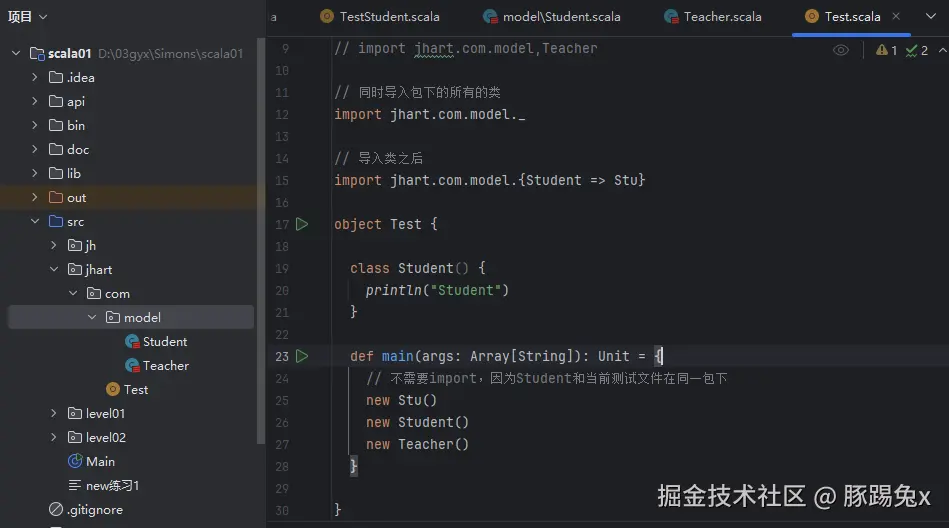
Task: Collapse the jhart package
Action: (x=54, y=269)
